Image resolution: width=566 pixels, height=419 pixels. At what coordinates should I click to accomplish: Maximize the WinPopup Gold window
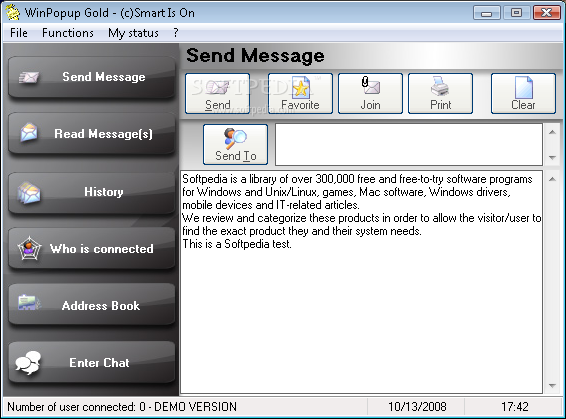coord(517,13)
